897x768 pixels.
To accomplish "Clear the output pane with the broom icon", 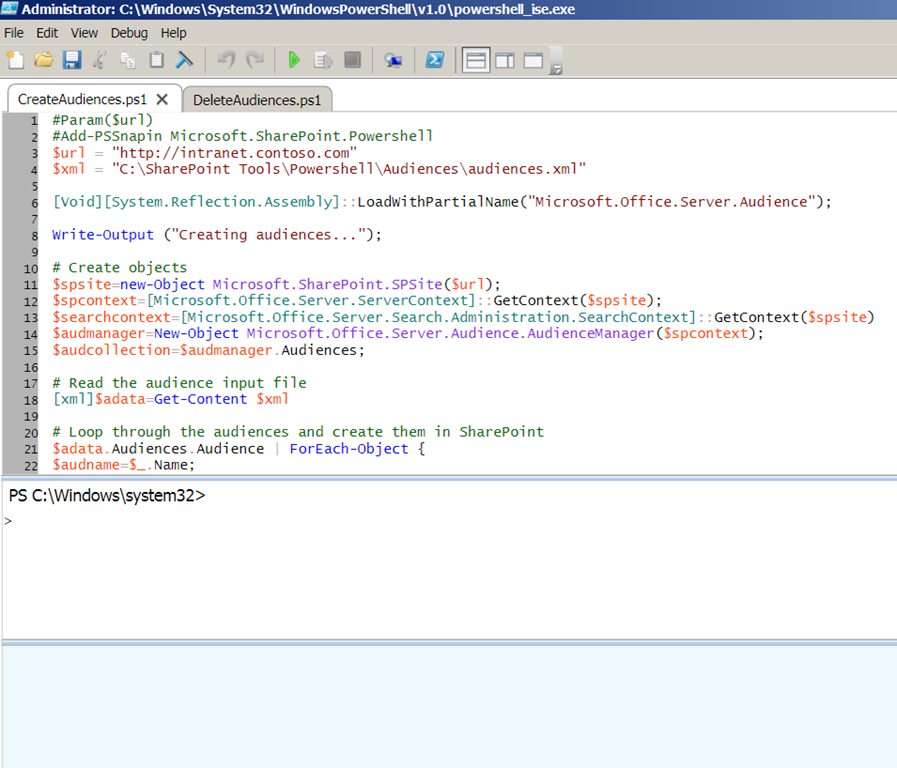I will point(184,60).
